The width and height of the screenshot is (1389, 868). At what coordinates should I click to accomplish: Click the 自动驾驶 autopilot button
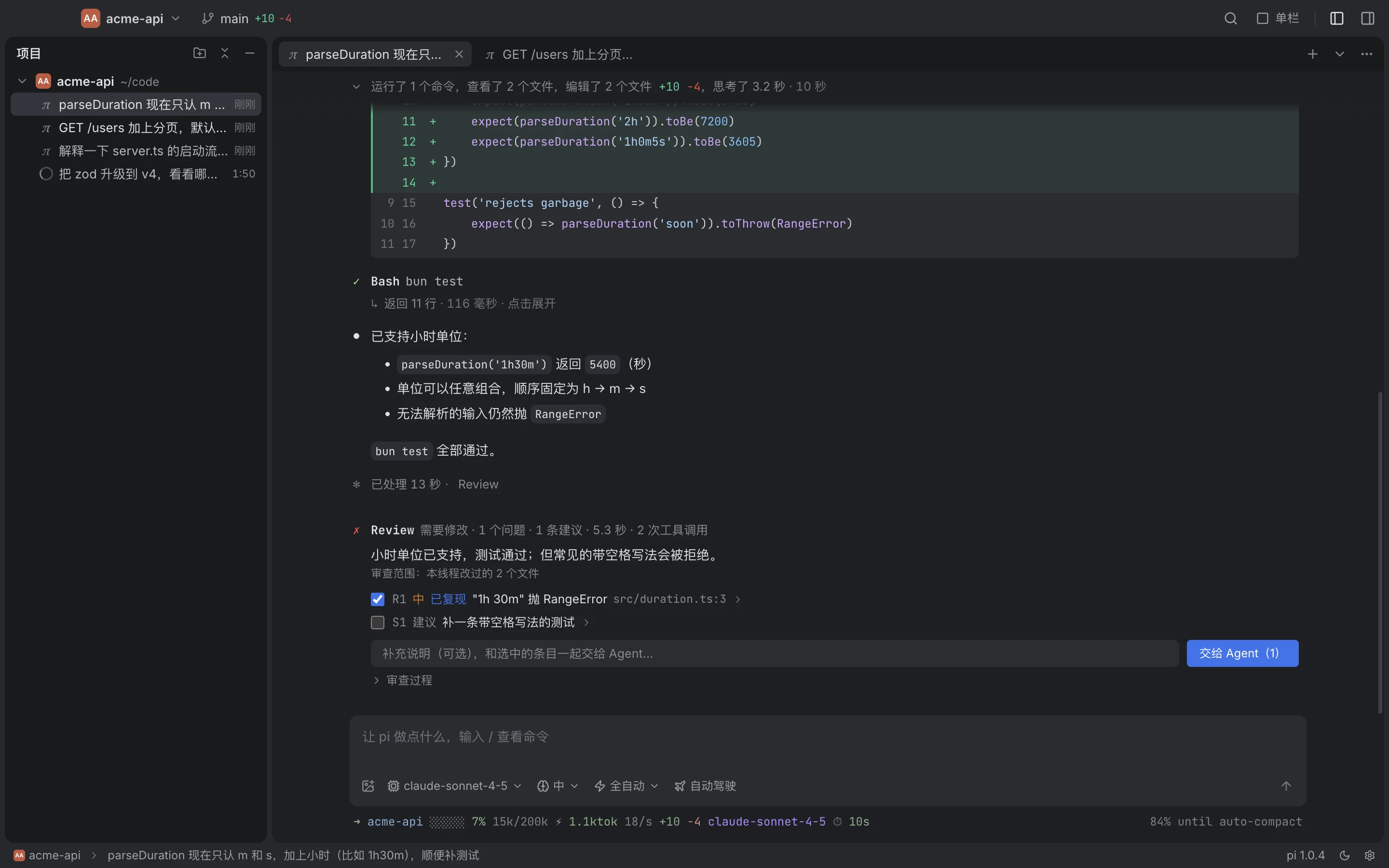[x=705, y=786]
